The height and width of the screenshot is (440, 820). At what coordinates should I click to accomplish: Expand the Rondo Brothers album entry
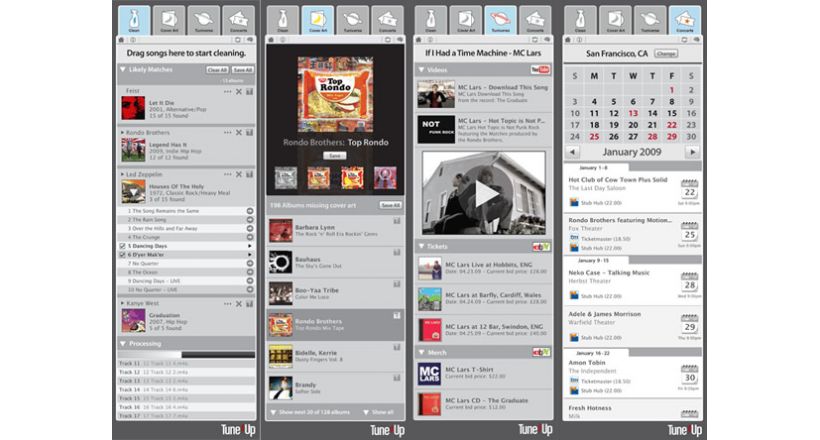[x=122, y=133]
